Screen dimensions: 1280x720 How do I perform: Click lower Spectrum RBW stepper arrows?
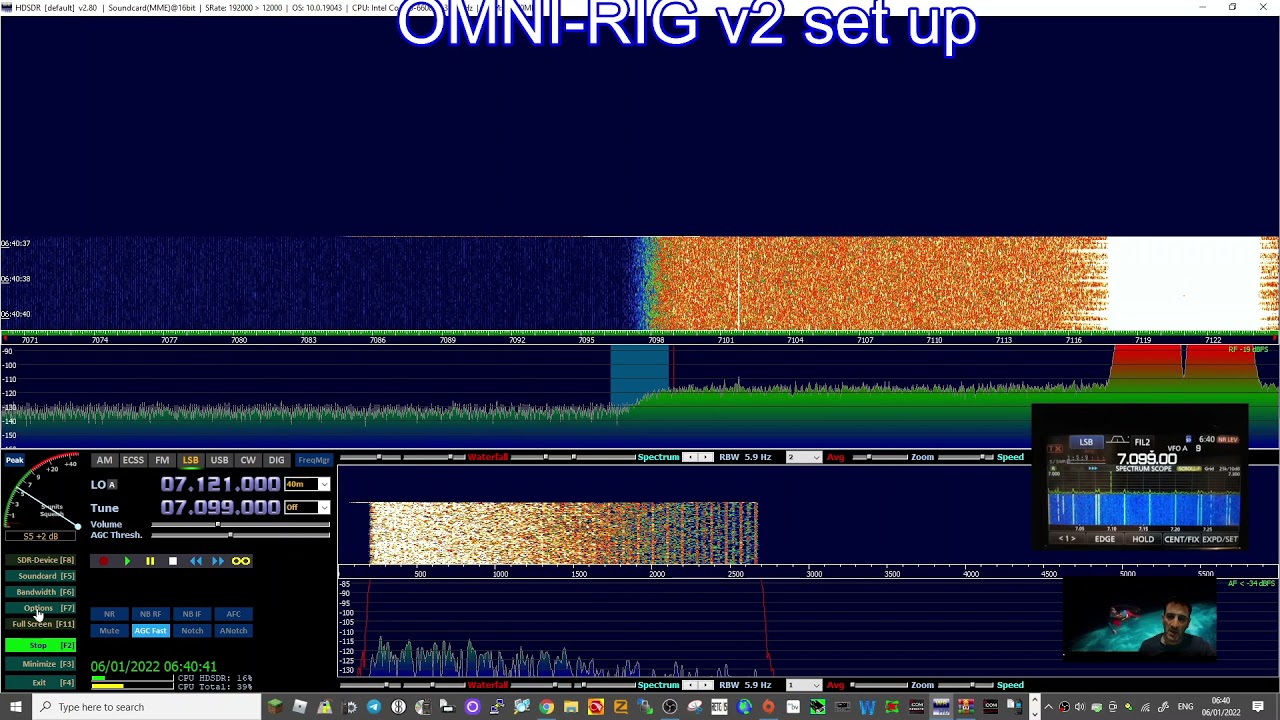698,685
